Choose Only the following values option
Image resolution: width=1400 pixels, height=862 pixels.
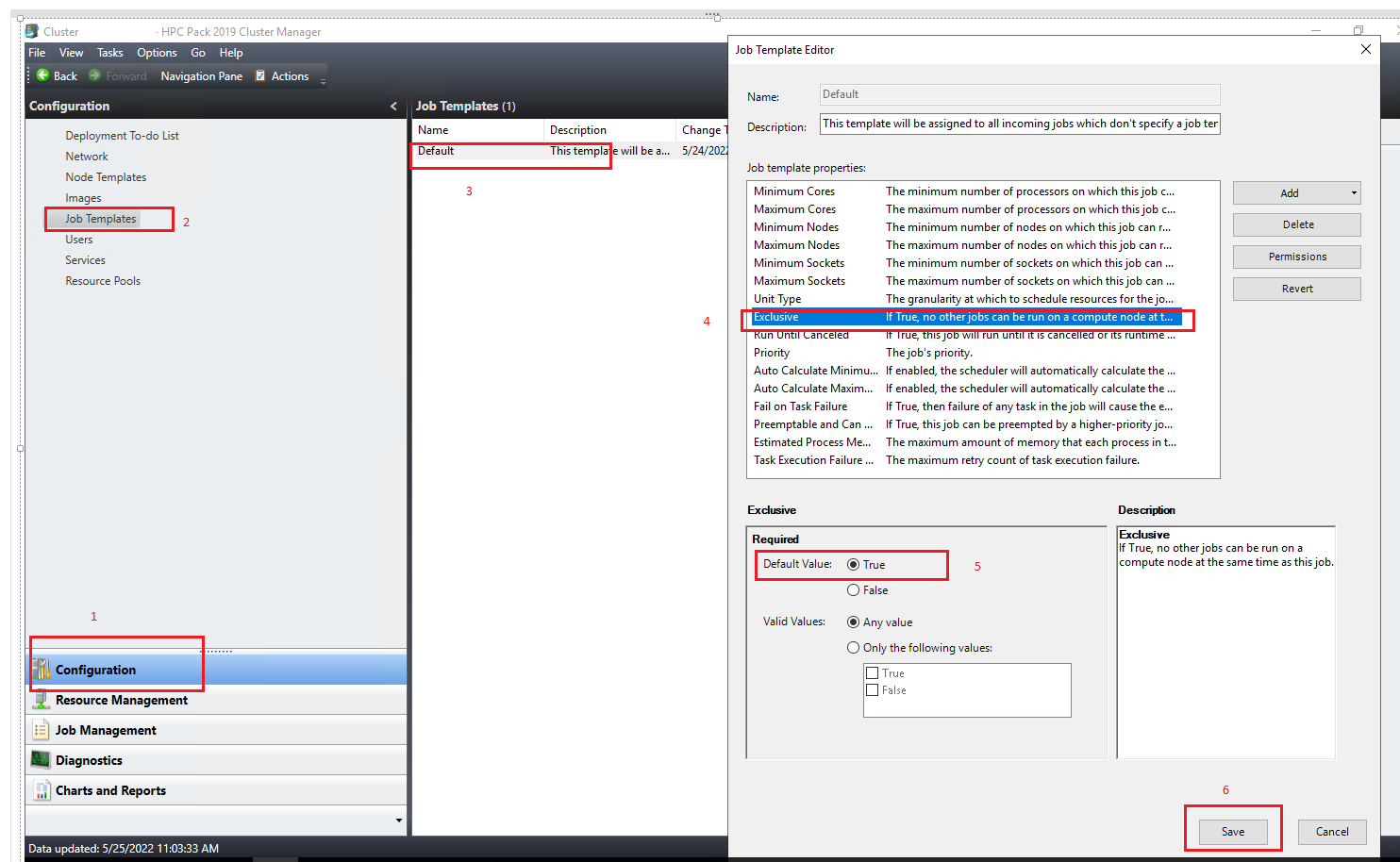coord(853,648)
